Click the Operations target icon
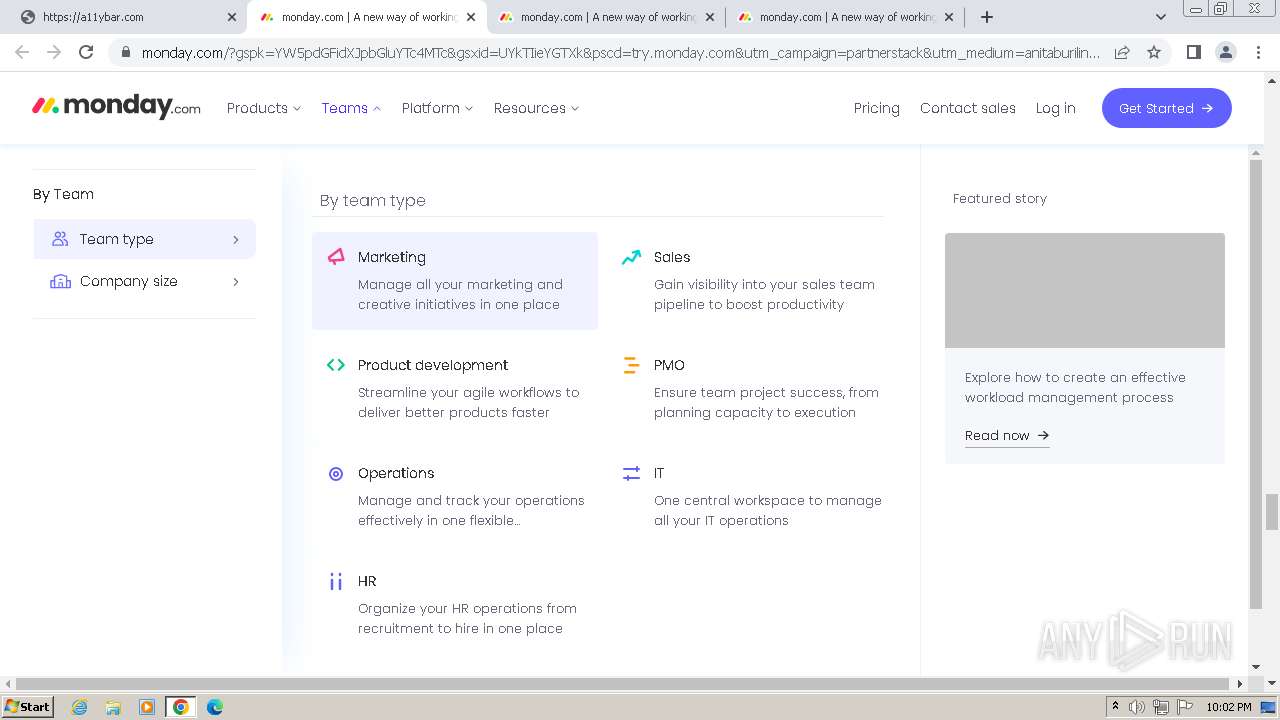 tap(336, 473)
